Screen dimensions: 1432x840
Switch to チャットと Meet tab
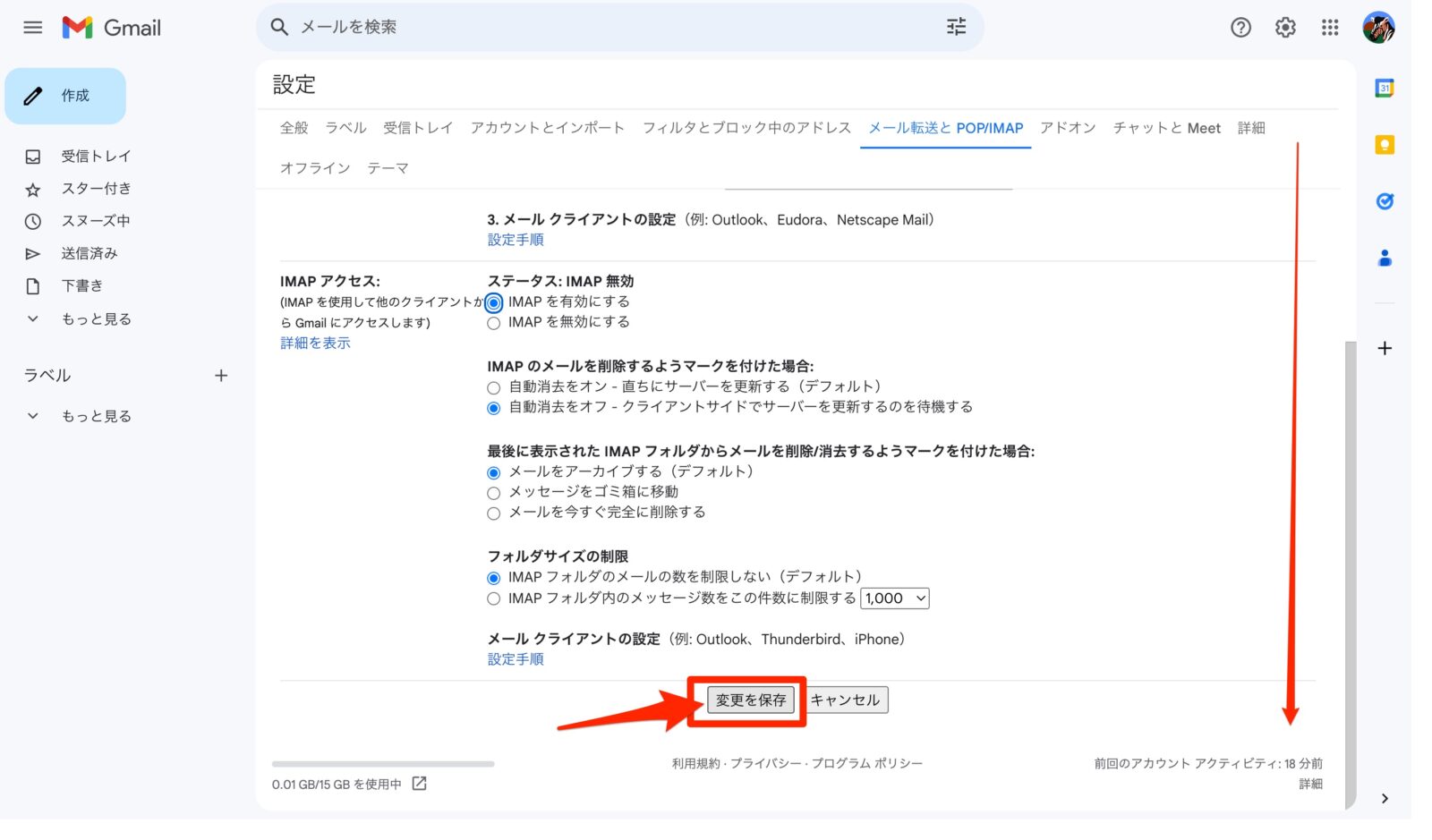coord(1166,128)
